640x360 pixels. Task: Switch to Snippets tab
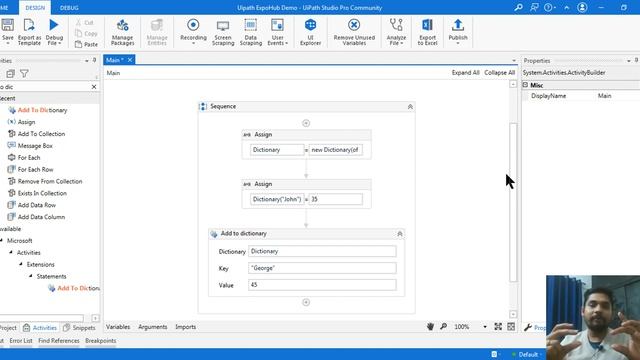point(79,328)
